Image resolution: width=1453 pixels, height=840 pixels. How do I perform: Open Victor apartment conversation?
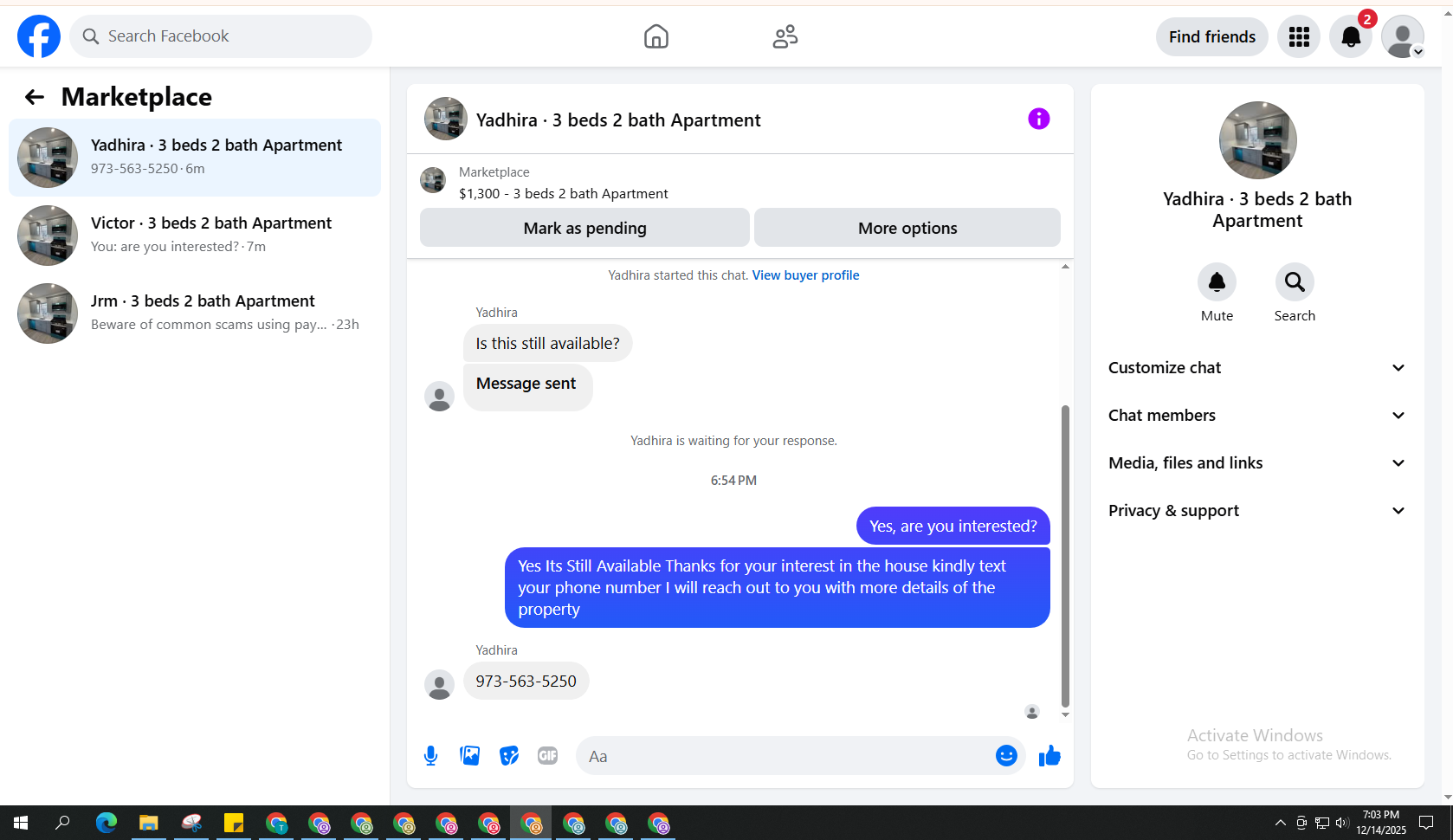pyautogui.click(x=195, y=236)
